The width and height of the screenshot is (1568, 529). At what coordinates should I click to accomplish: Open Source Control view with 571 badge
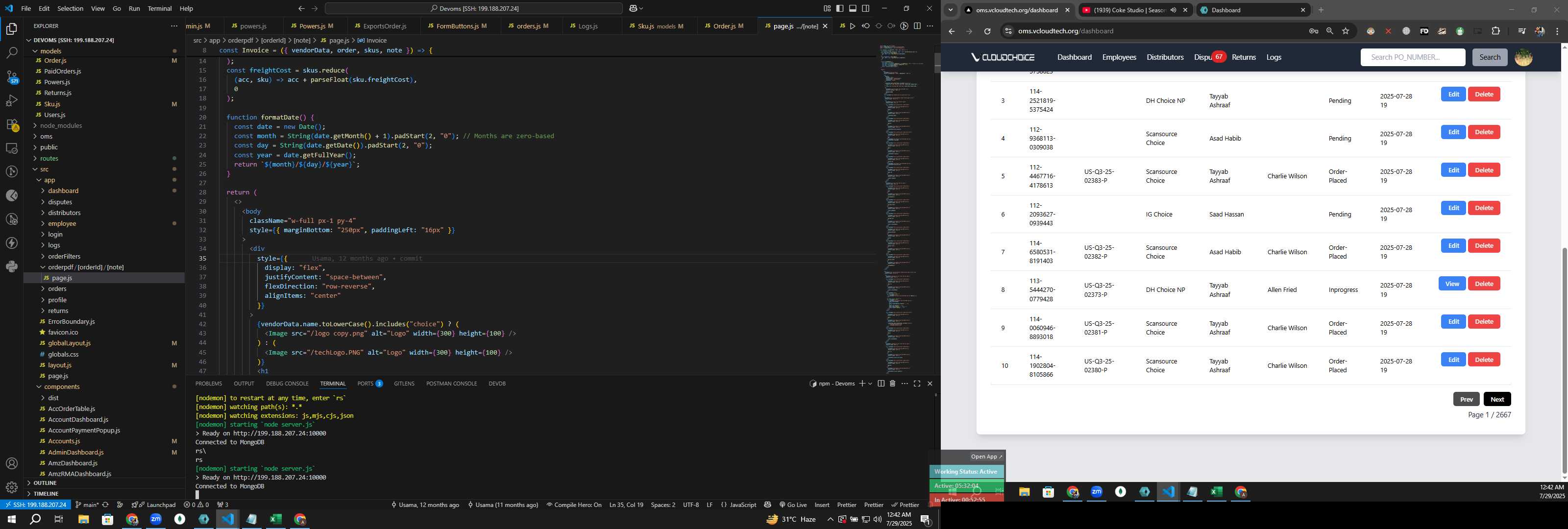pyautogui.click(x=12, y=77)
